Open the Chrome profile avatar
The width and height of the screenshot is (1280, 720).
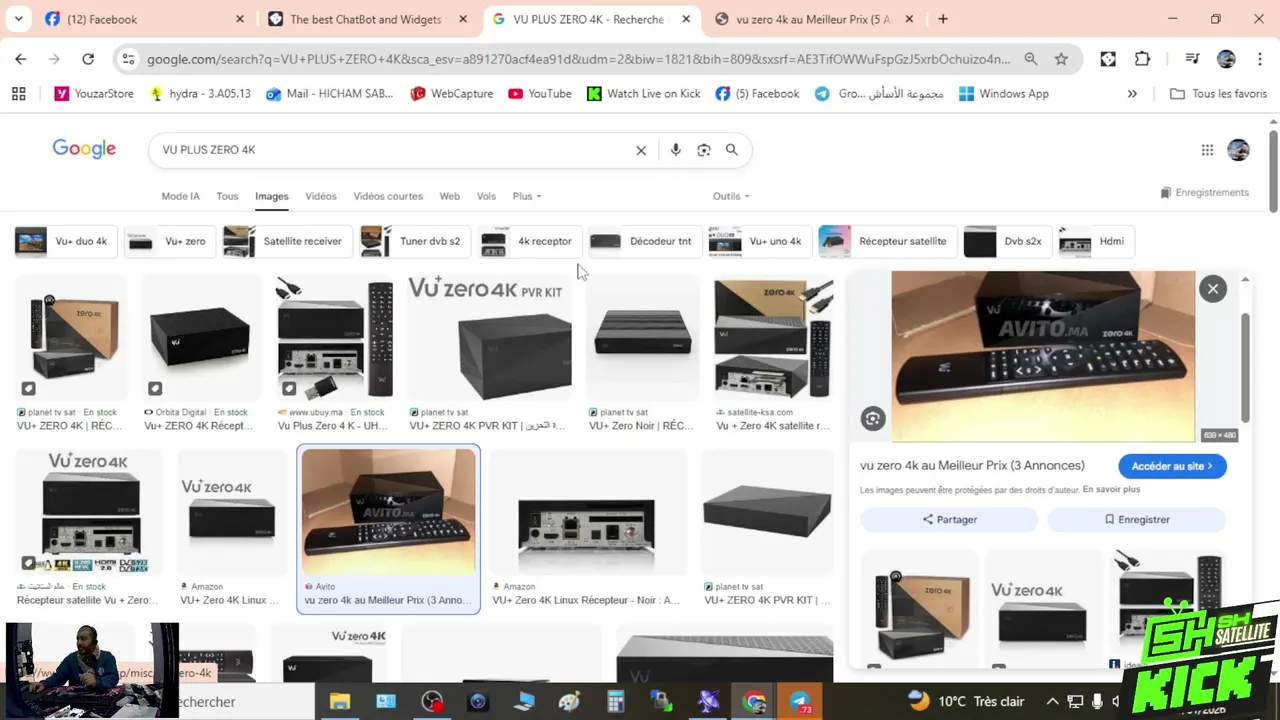(x=1226, y=59)
